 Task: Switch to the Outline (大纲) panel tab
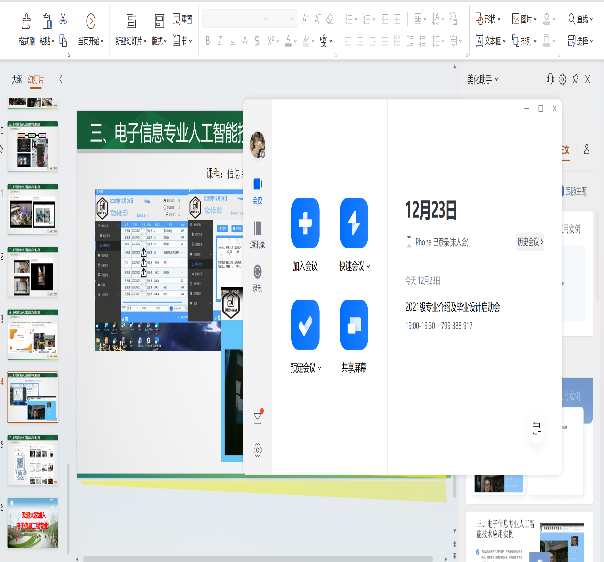[17, 79]
